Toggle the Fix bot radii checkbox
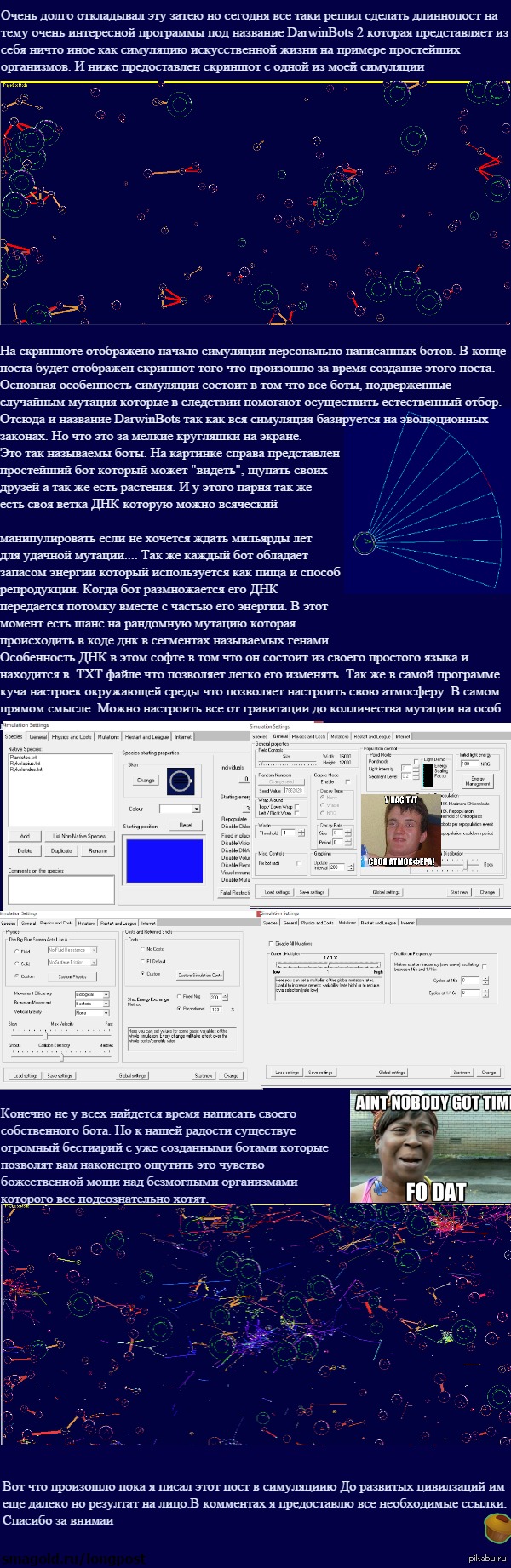 (299, 862)
